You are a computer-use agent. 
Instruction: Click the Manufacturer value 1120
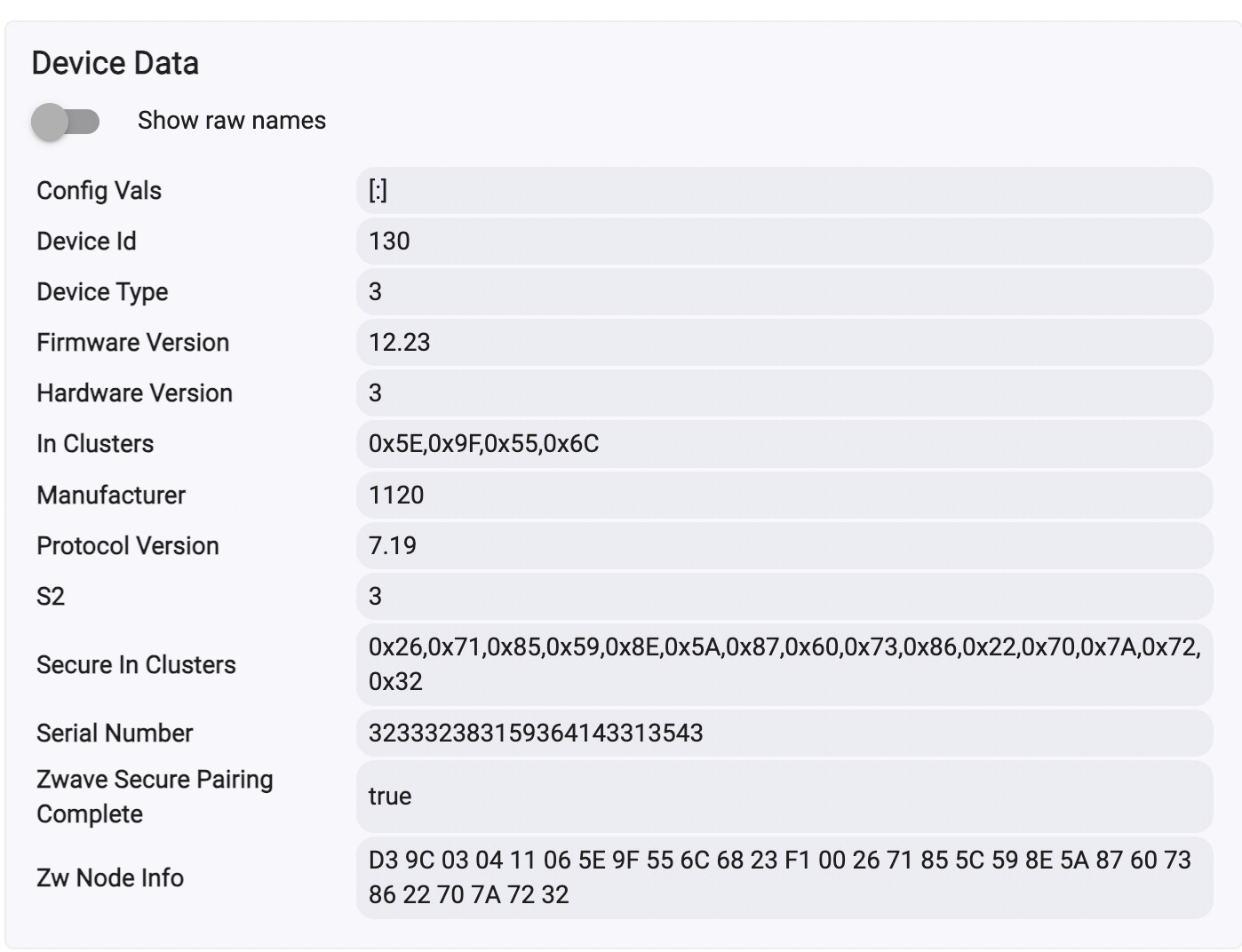[x=784, y=495]
